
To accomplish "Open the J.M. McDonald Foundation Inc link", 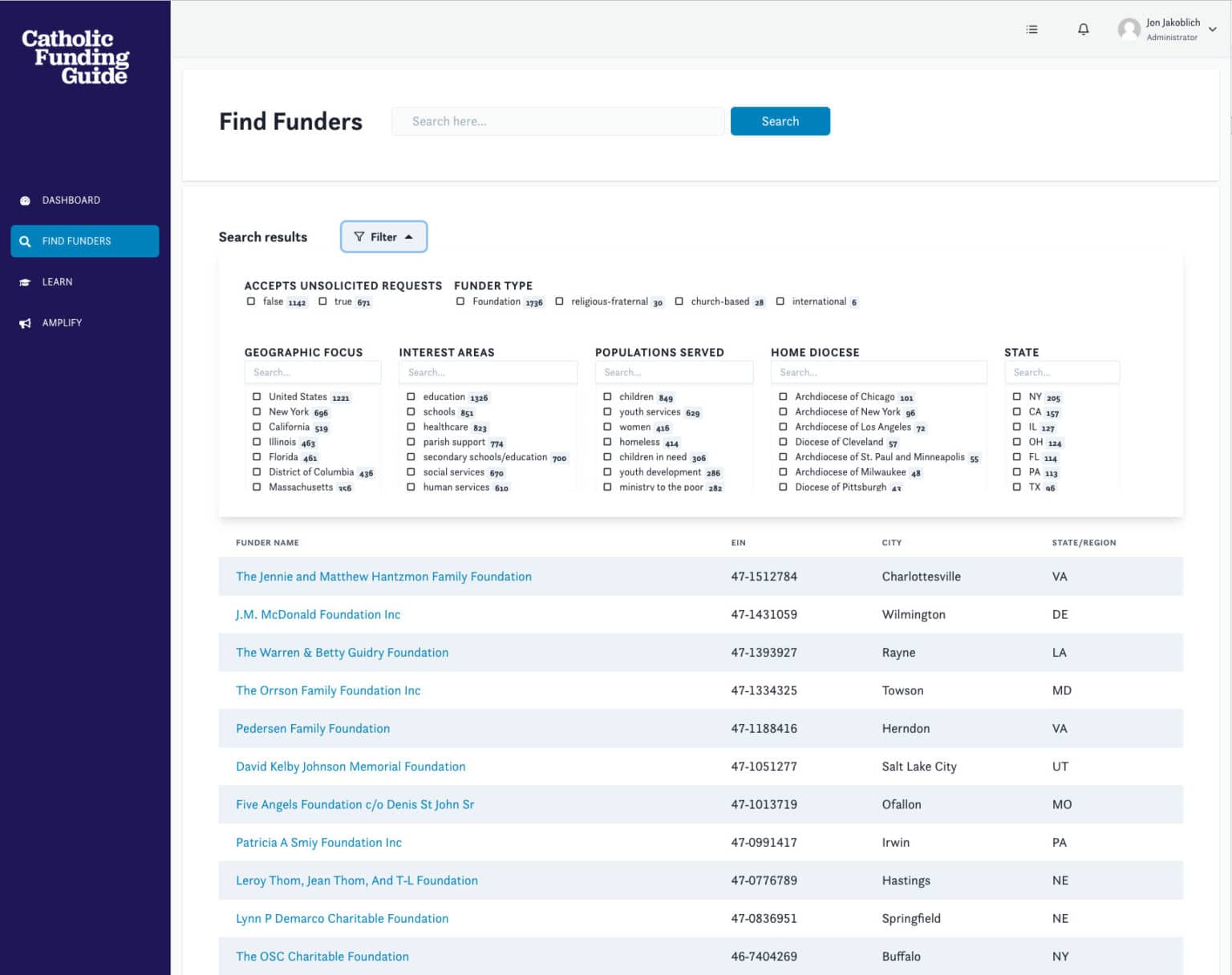I will pyautogui.click(x=318, y=615).
